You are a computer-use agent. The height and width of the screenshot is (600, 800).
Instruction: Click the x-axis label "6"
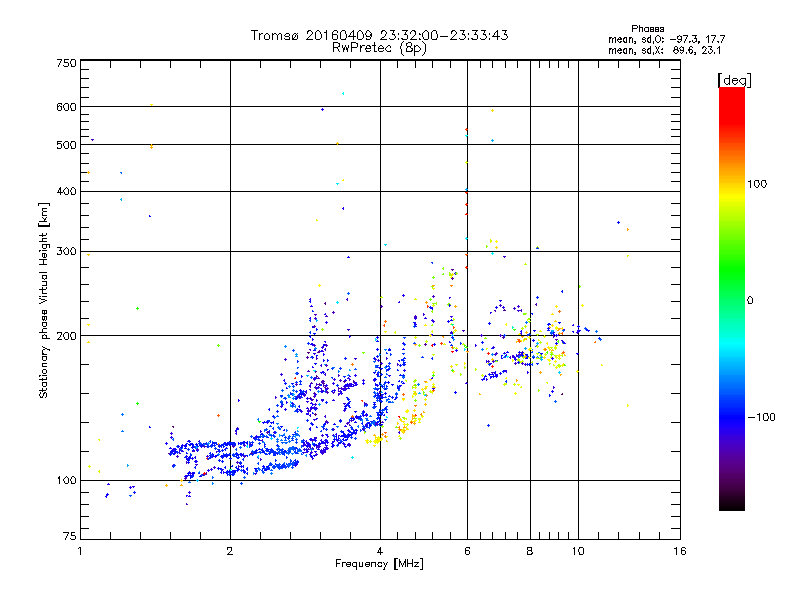[467, 551]
